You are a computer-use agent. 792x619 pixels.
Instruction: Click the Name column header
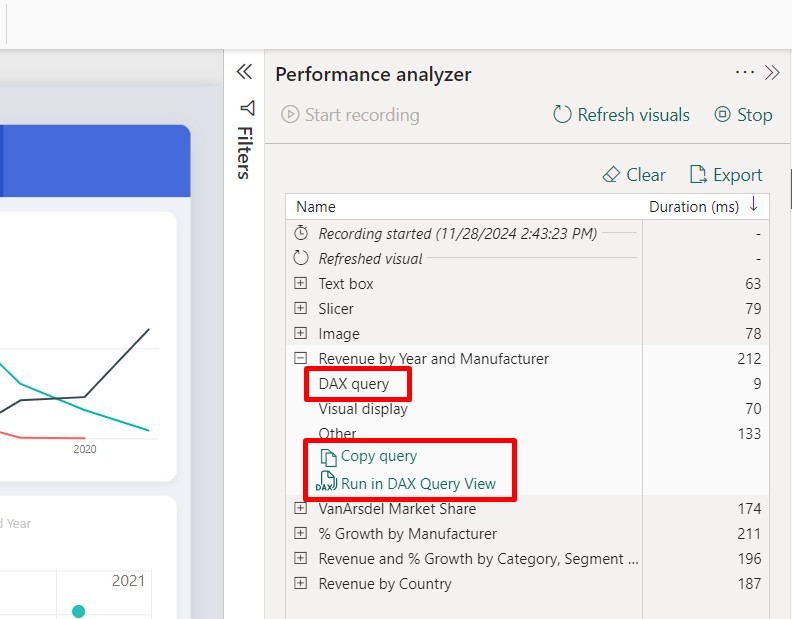pyautogui.click(x=316, y=207)
